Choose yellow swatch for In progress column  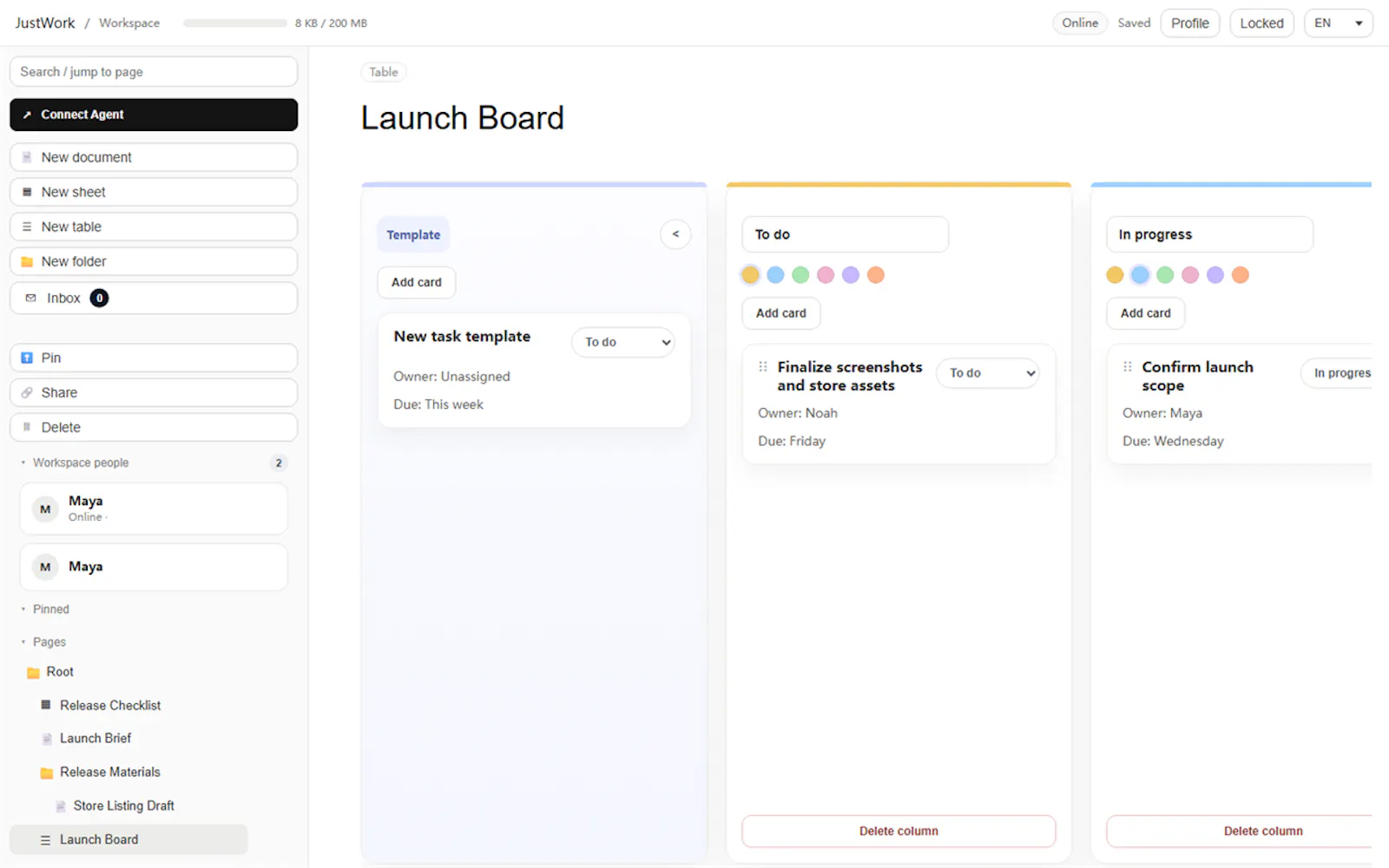[1116, 275]
